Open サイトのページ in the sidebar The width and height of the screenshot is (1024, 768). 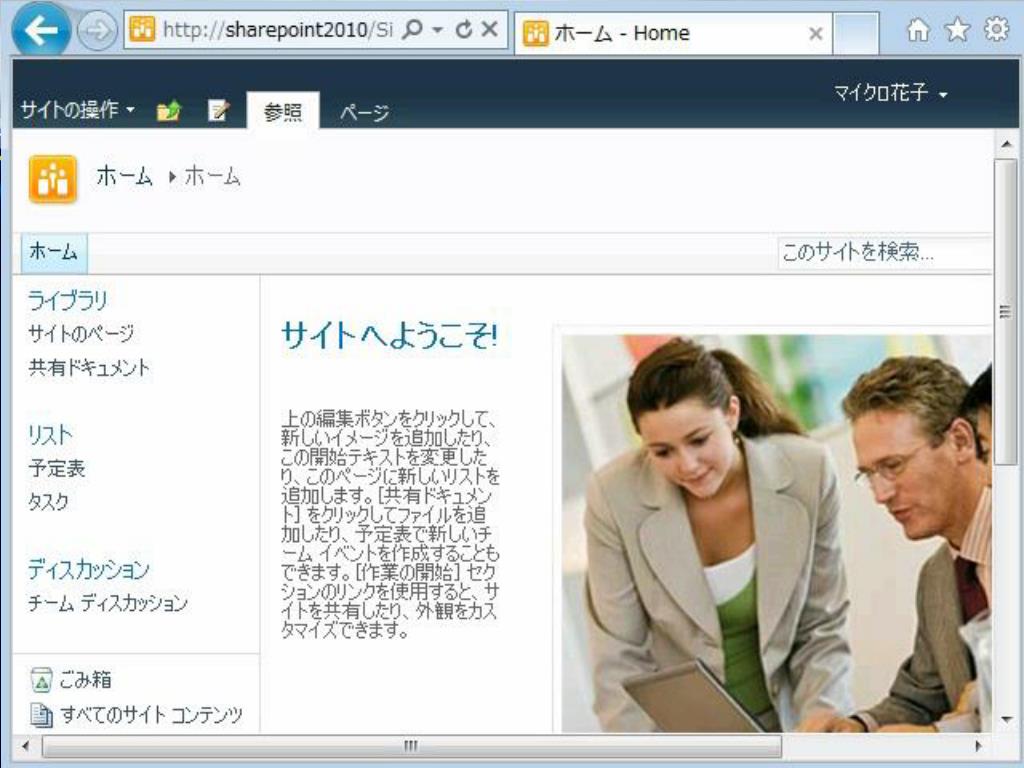[81, 334]
